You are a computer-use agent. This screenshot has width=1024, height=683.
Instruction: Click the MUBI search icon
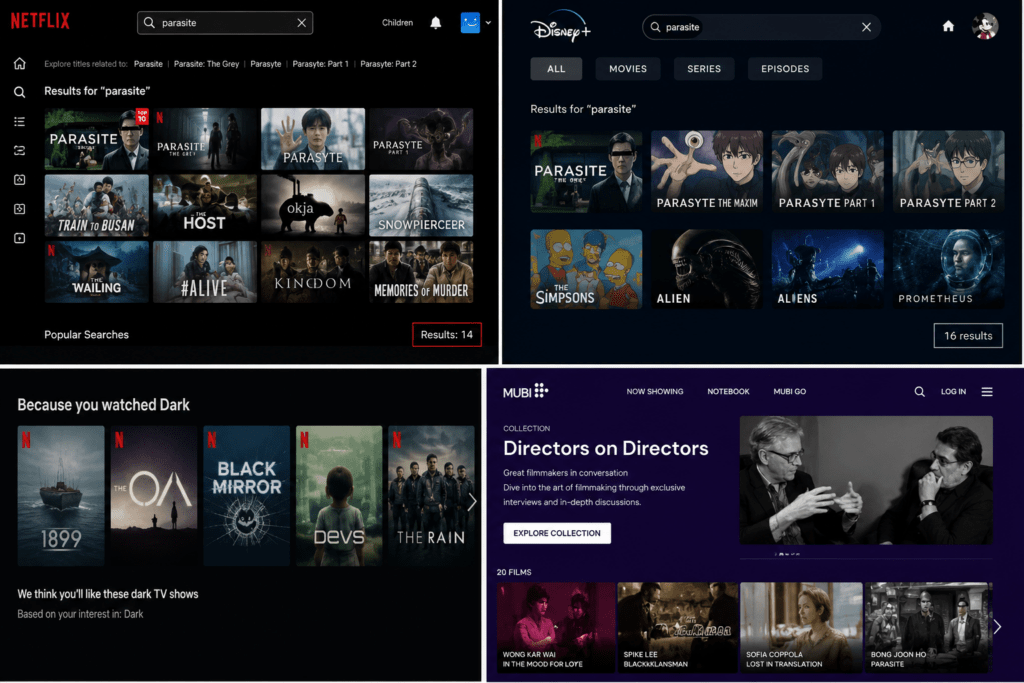point(920,392)
